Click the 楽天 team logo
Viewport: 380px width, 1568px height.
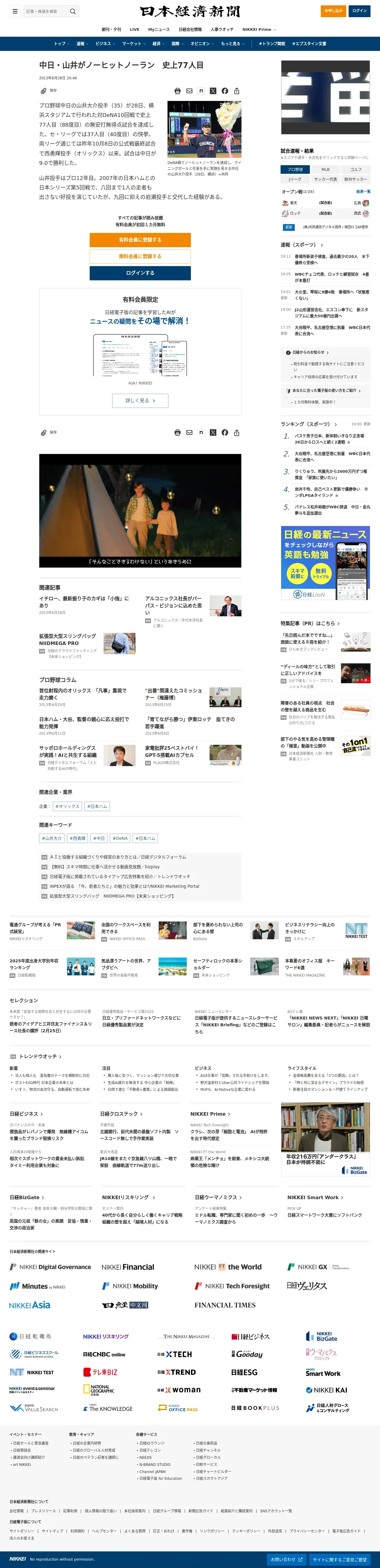point(285,203)
